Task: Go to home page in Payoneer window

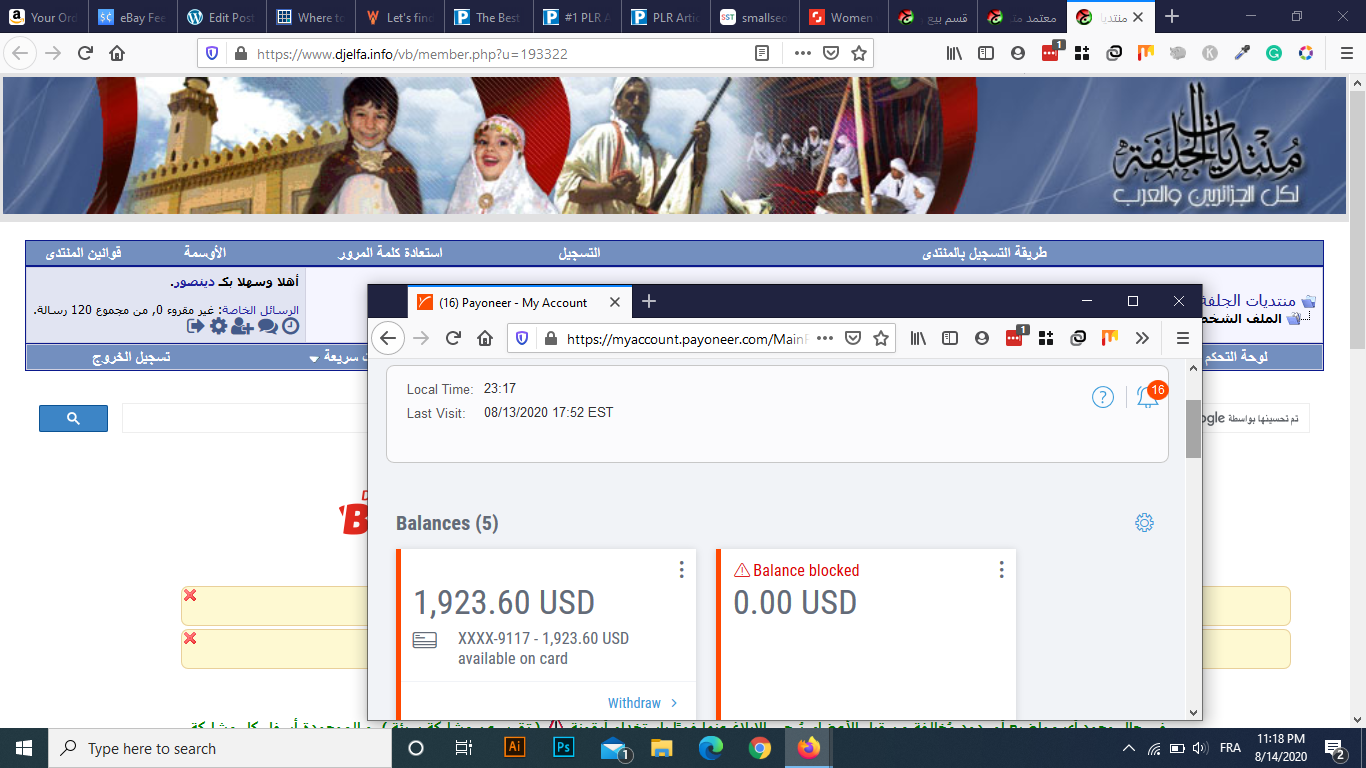Action: pyautogui.click(x=485, y=339)
